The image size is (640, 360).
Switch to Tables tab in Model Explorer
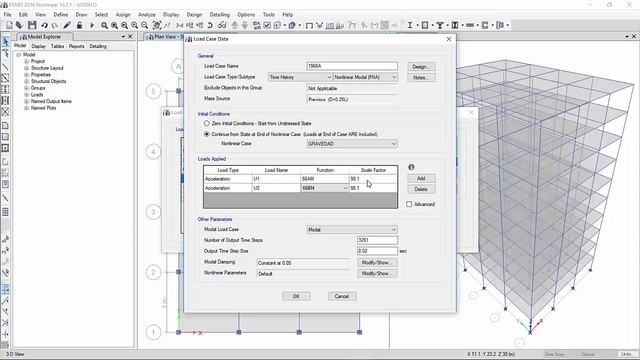tap(58, 46)
